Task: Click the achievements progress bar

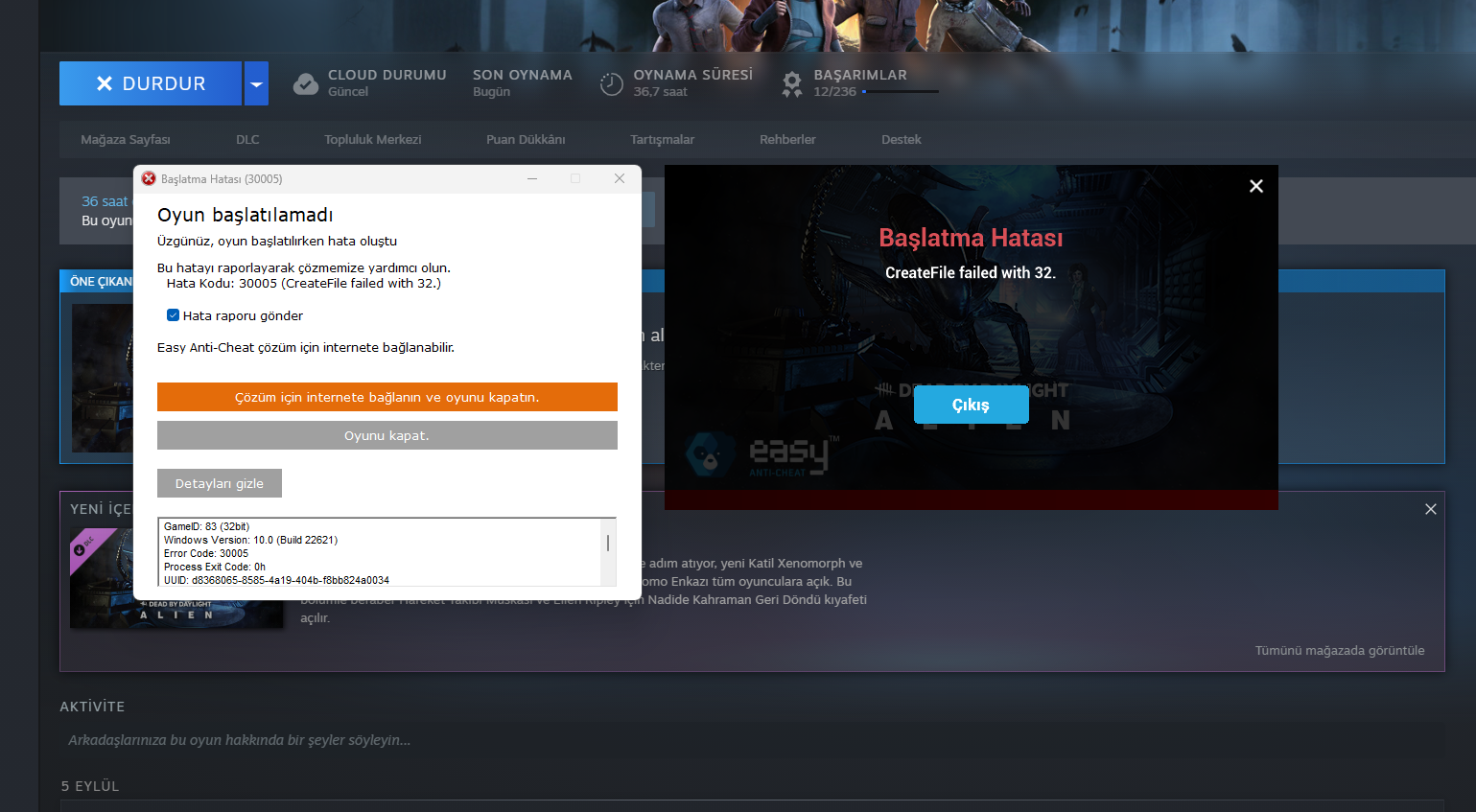Action: [x=900, y=92]
